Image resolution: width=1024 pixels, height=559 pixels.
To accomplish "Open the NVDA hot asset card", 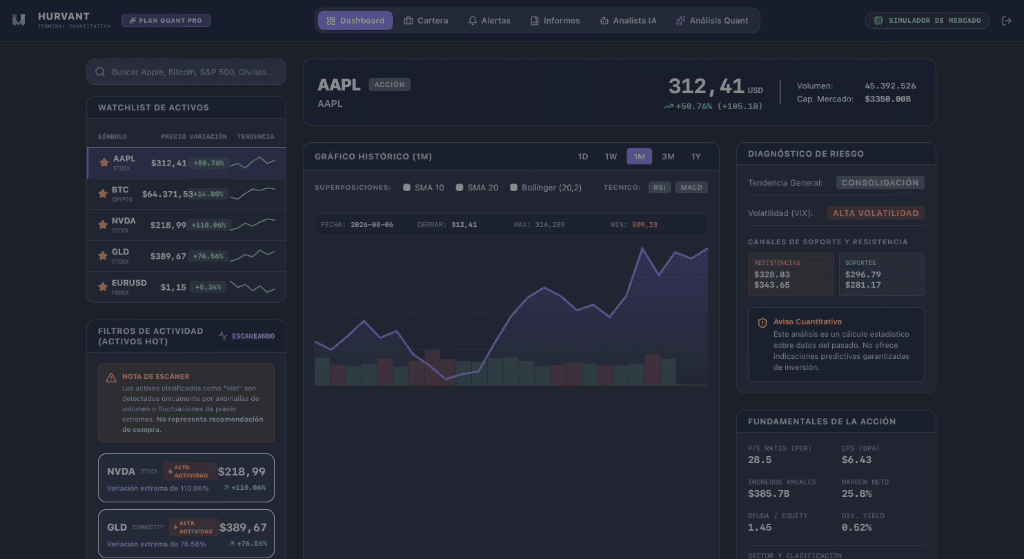I will [x=186, y=478].
